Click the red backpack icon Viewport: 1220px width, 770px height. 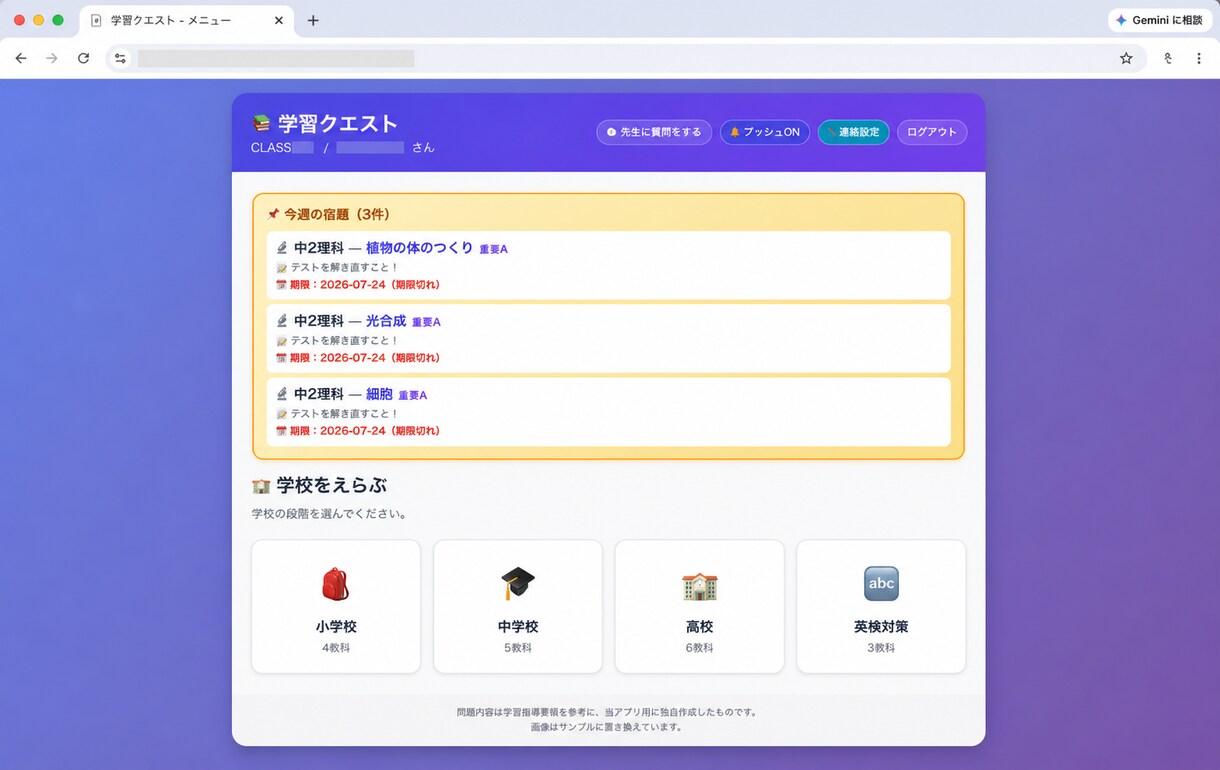[x=336, y=584]
